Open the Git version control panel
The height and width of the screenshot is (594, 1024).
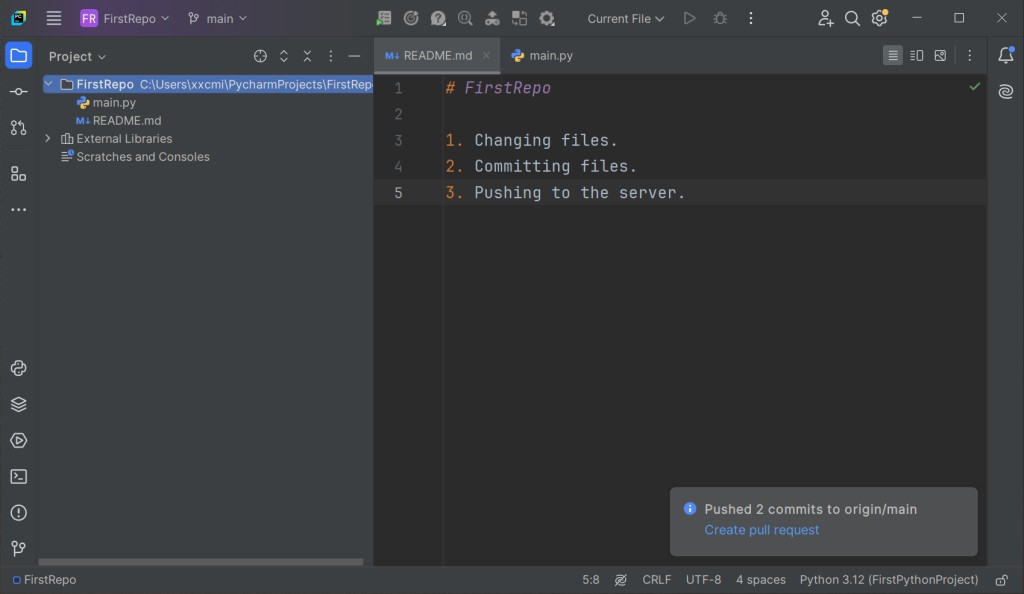click(x=18, y=549)
